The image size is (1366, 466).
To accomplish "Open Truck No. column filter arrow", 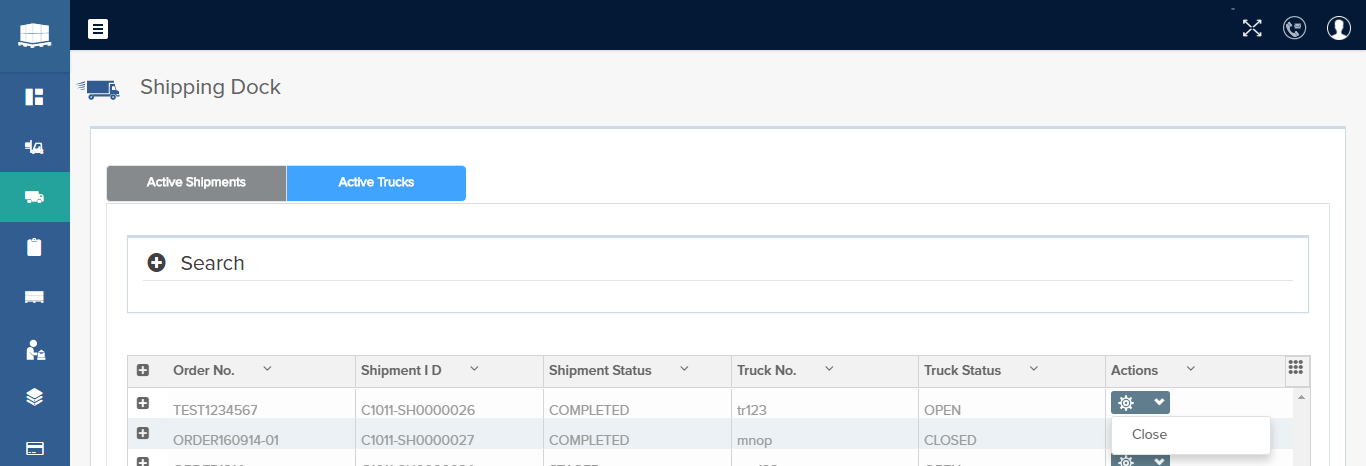I will click(x=829, y=369).
